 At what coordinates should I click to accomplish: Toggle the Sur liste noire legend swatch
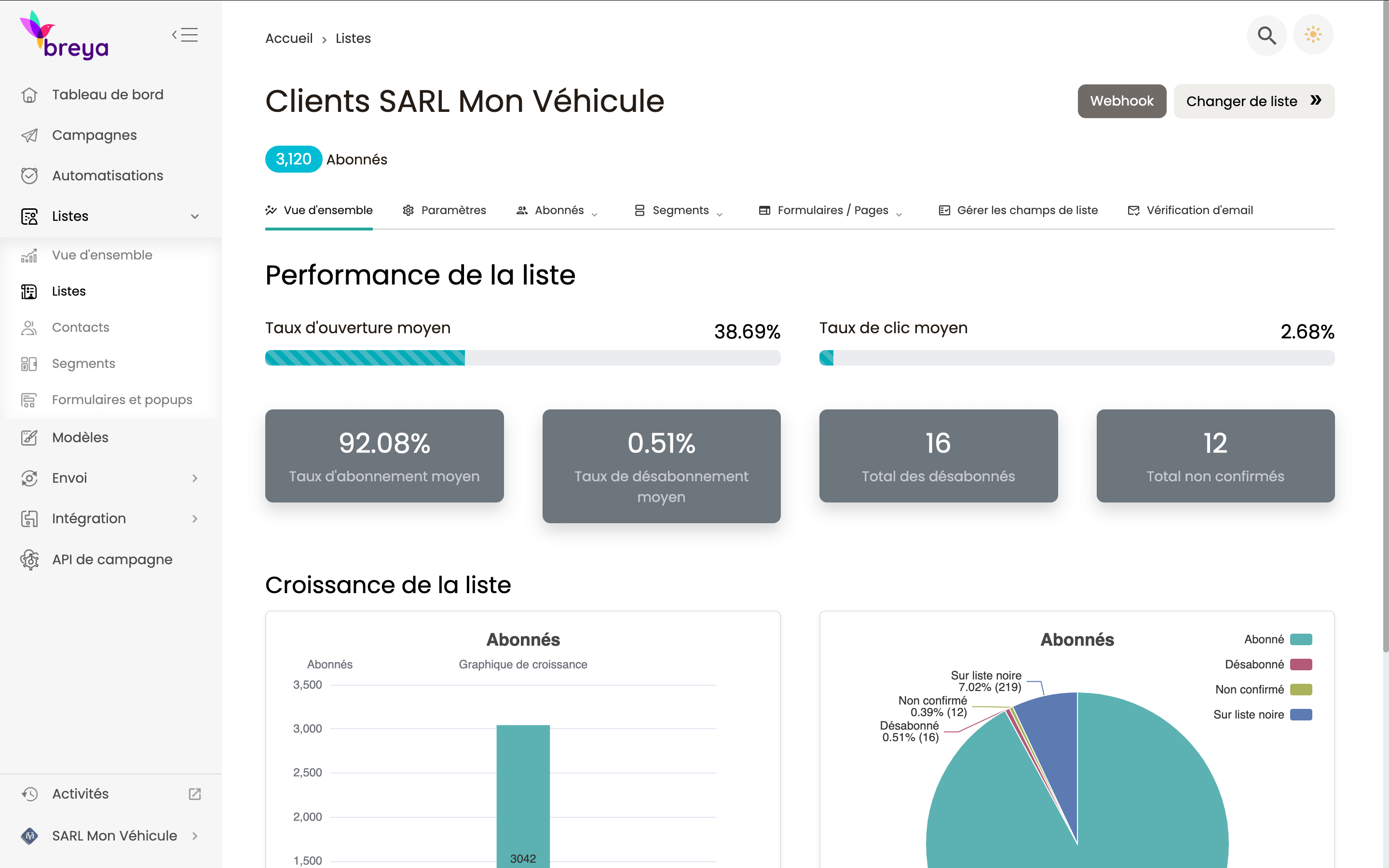[1301, 715]
